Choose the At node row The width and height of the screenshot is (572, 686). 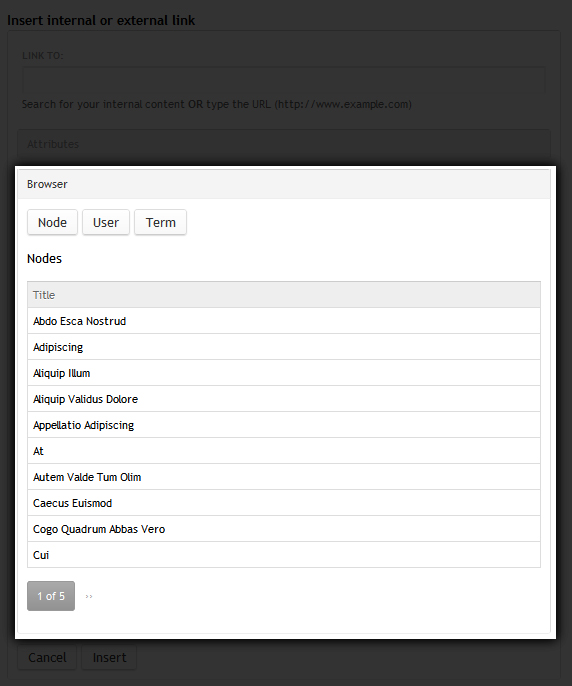[284, 451]
